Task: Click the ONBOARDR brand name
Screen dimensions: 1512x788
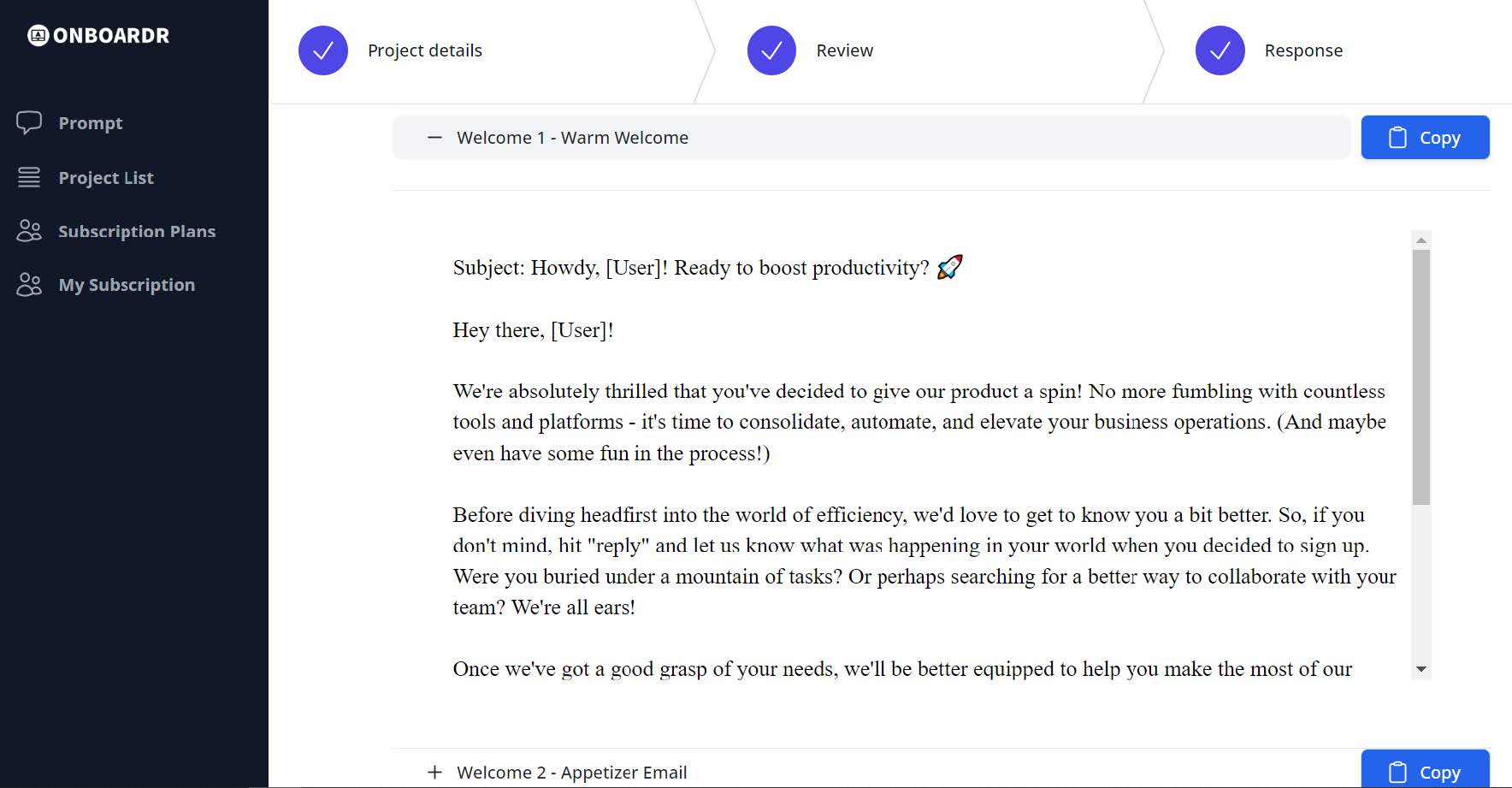Action: [x=111, y=36]
